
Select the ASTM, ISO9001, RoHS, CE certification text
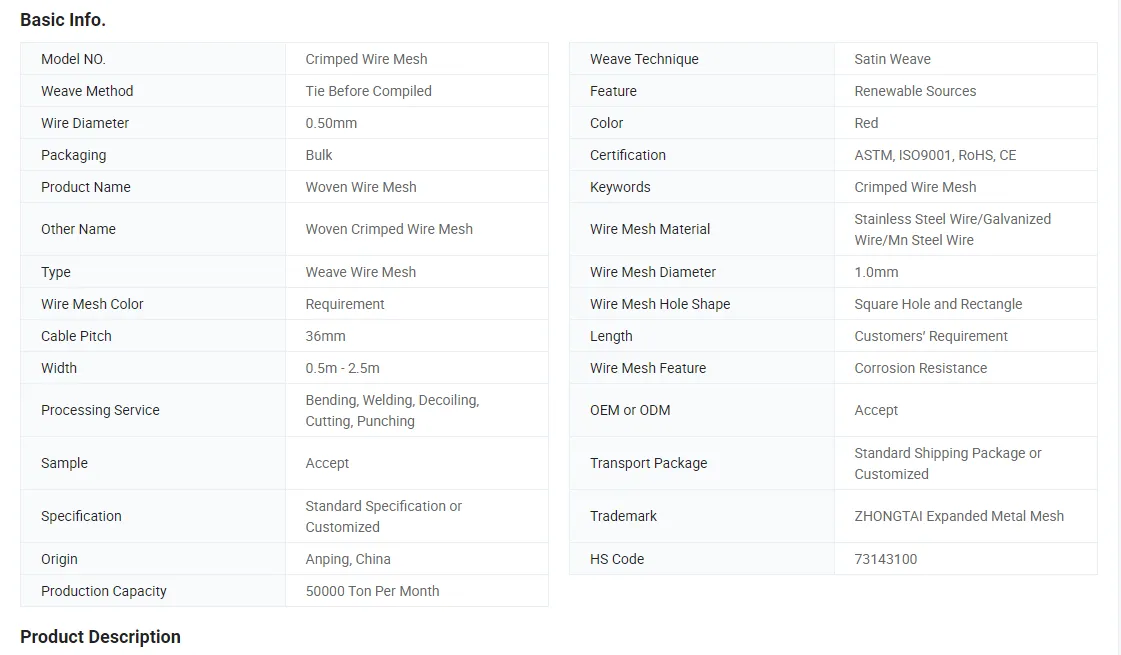934,155
